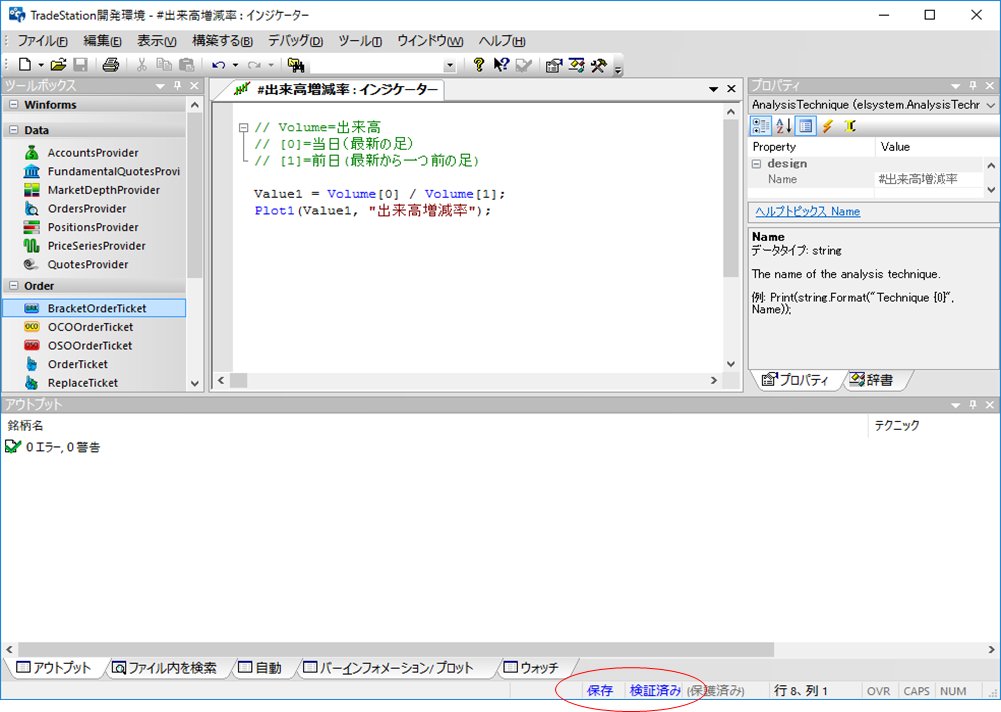The height and width of the screenshot is (712, 1001).
Task: Toggle Categorized view in properties
Action: point(760,126)
